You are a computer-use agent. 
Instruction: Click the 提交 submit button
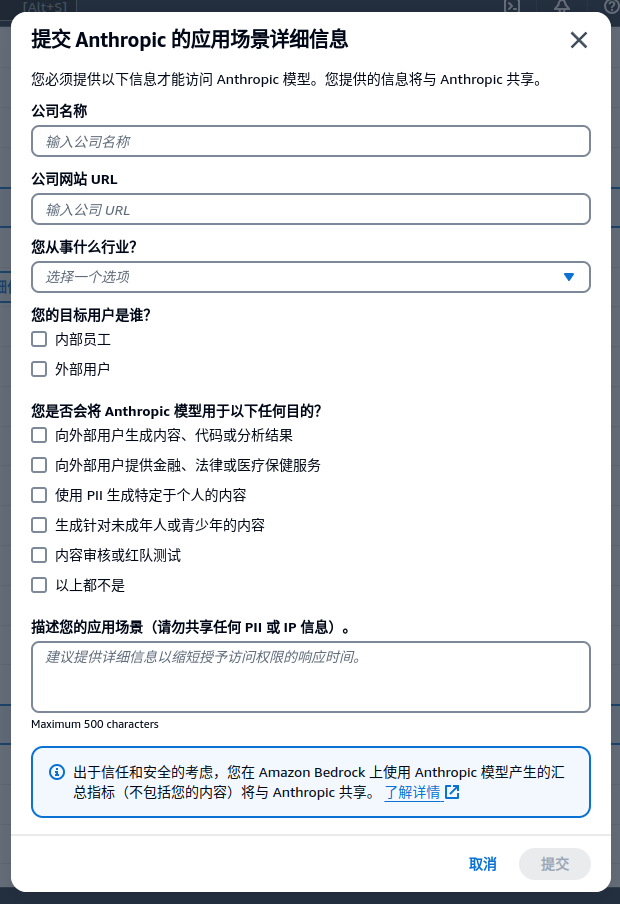[x=554, y=864]
